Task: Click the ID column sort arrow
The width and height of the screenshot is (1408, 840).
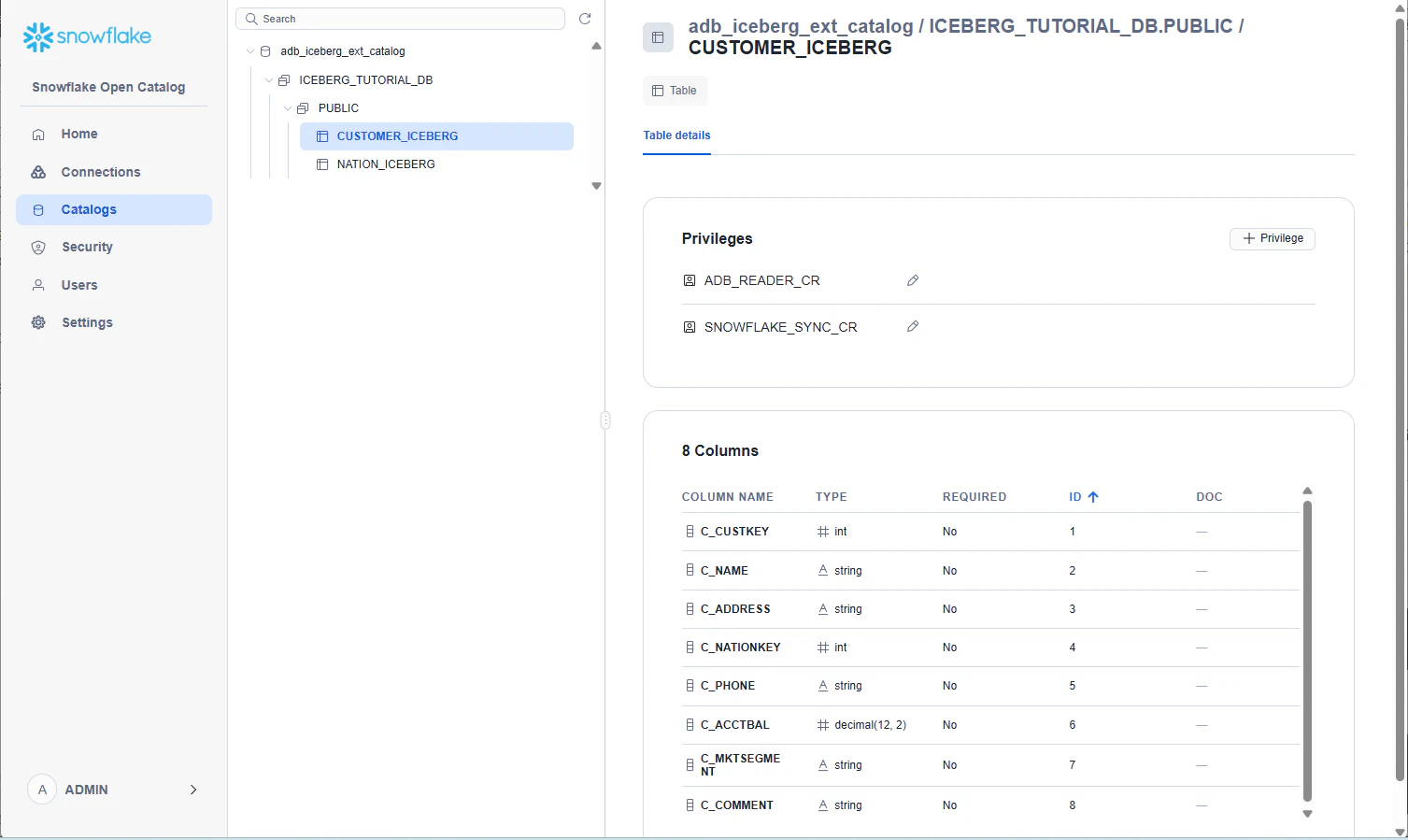Action: point(1093,497)
